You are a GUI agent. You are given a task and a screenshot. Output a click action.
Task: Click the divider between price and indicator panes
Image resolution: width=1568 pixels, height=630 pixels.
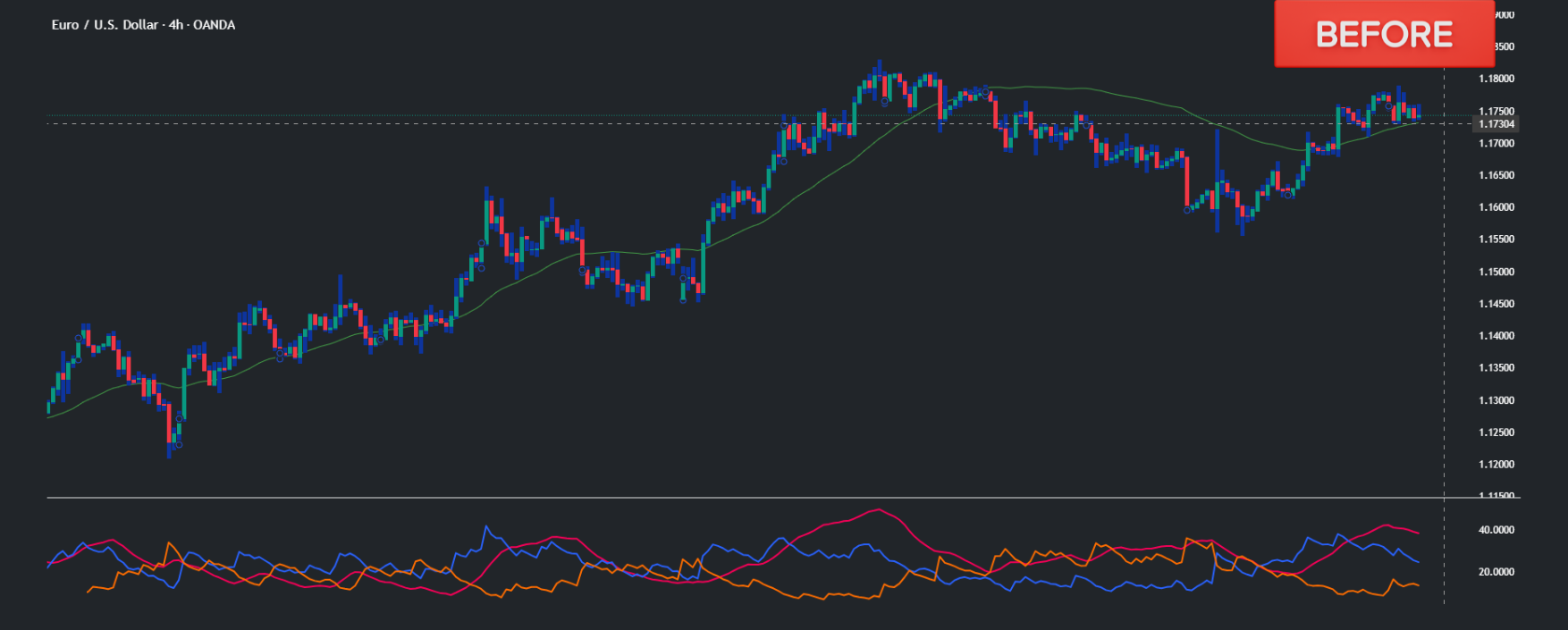coord(715,497)
